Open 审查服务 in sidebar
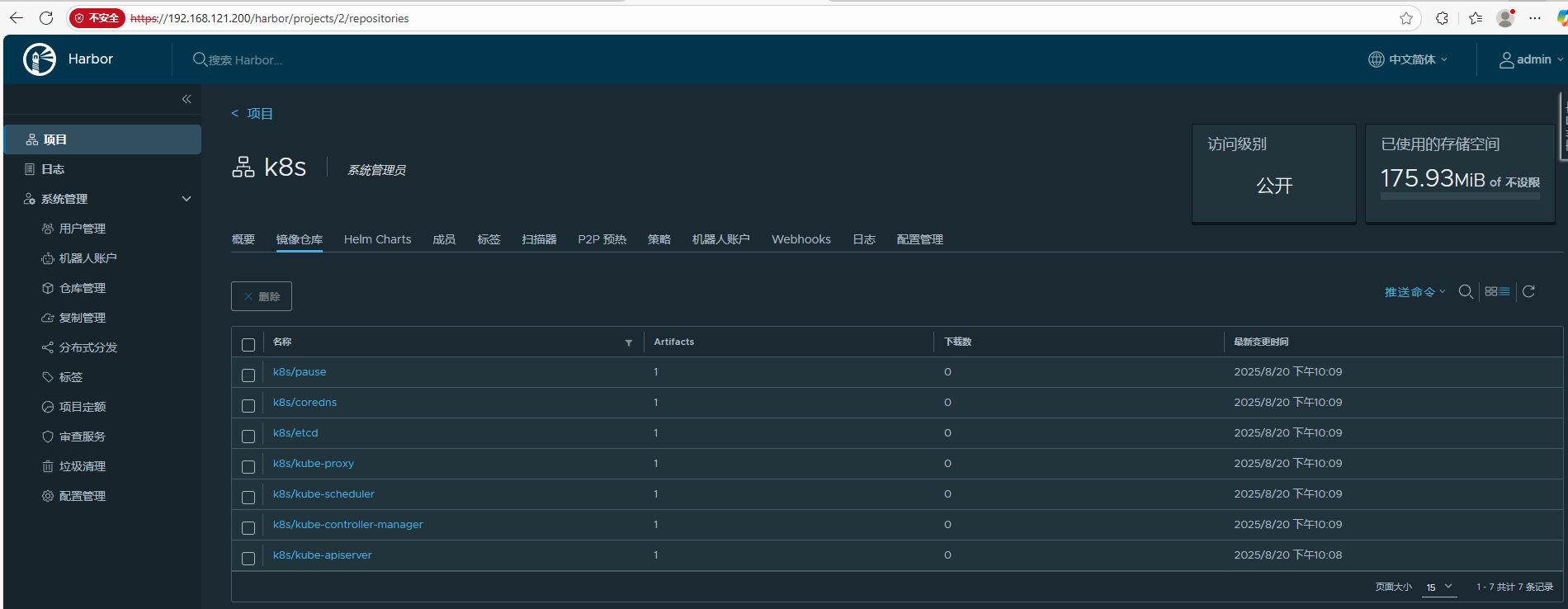The image size is (1568, 609). click(x=83, y=437)
